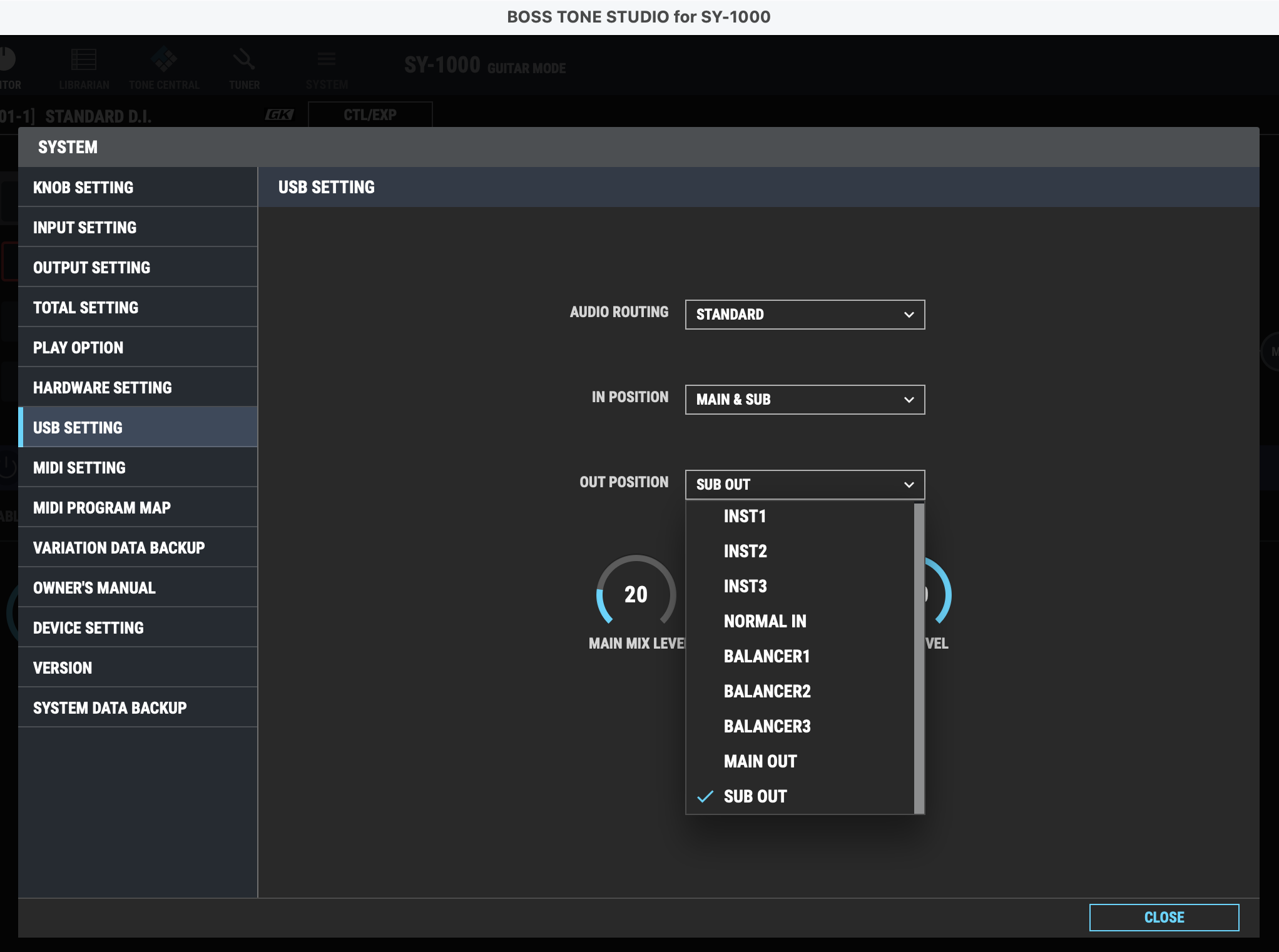Viewport: 1279px width, 952px height.
Task: Click the GK icon near patch name
Action: click(x=279, y=115)
